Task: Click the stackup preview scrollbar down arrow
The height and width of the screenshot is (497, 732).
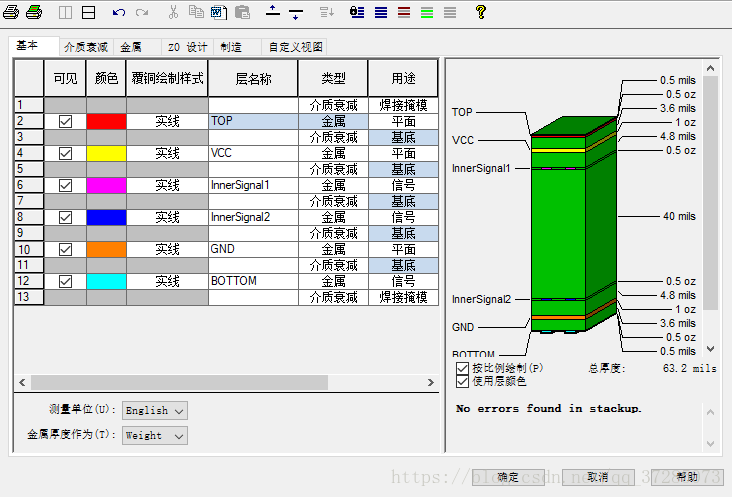Action: click(711, 349)
